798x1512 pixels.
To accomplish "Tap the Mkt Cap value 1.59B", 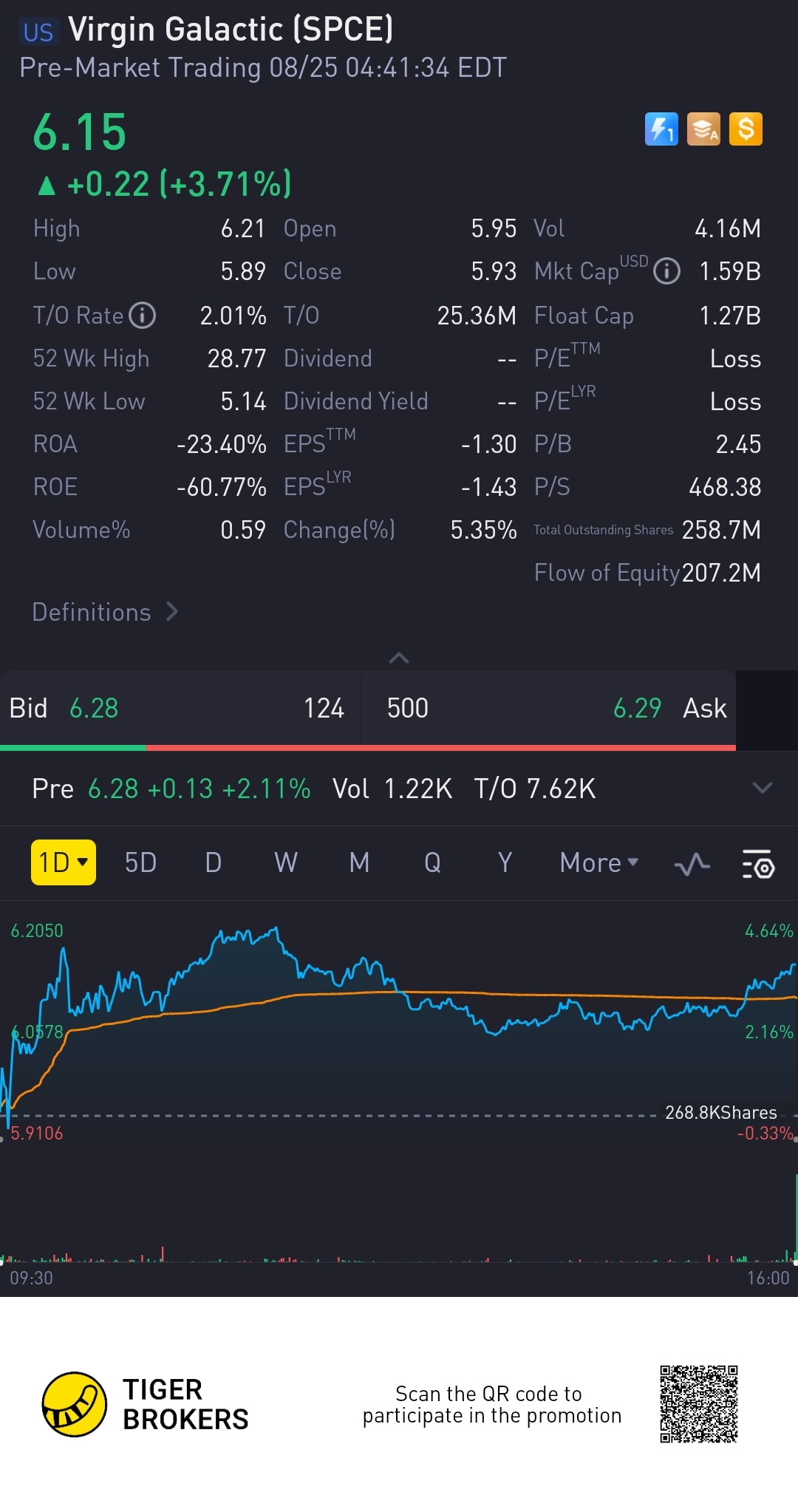I will 730,271.
